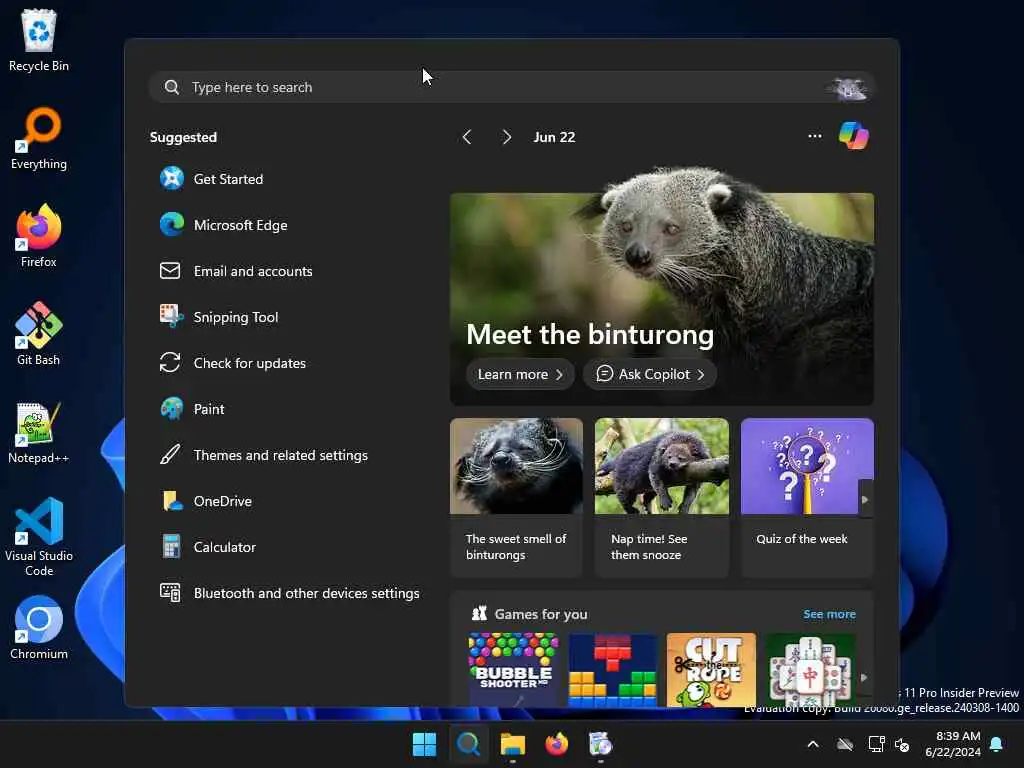This screenshot has width=1024, height=768.
Task: Select the Git Bash desktop shortcut
Action: (x=39, y=334)
